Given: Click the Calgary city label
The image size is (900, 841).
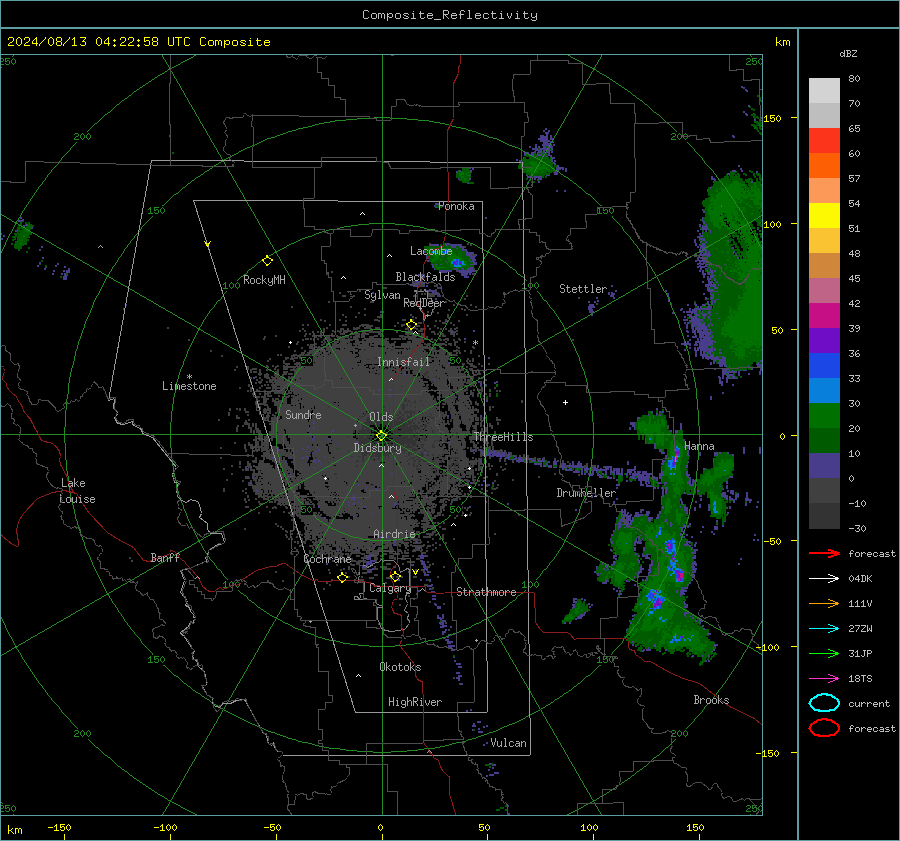Looking at the screenshot, I should click(x=390, y=588).
